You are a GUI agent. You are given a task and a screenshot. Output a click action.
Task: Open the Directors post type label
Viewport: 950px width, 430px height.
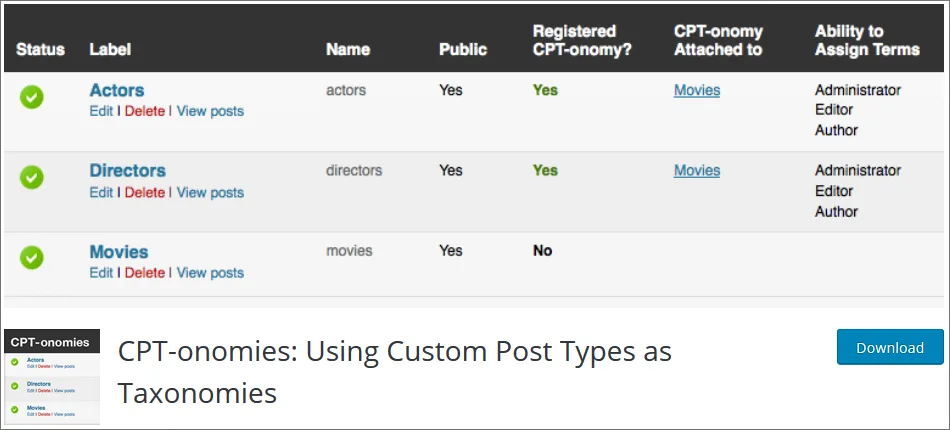click(128, 171)
